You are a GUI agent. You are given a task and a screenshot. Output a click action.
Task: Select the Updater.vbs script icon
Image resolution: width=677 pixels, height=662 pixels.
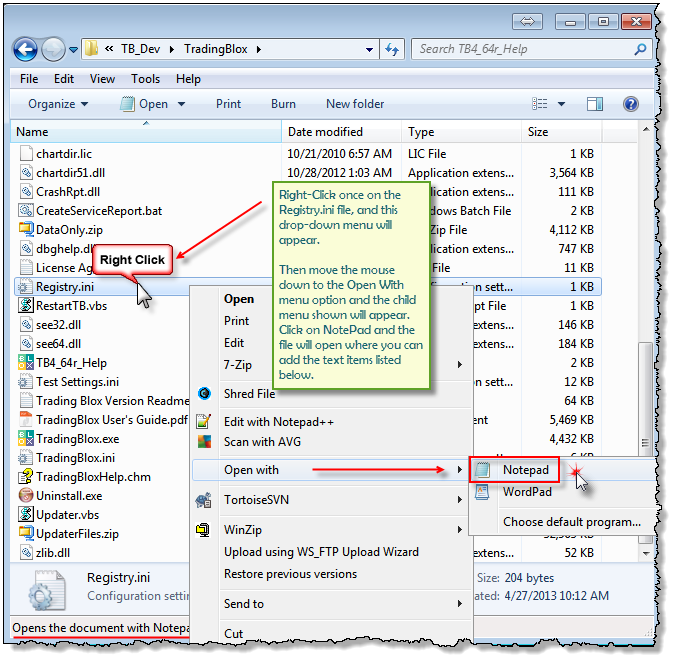click(26, 515)
